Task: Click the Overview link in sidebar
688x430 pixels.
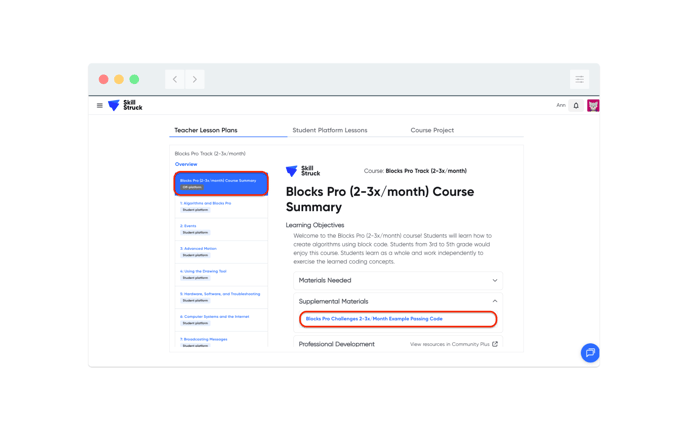Action: [186, 164]
